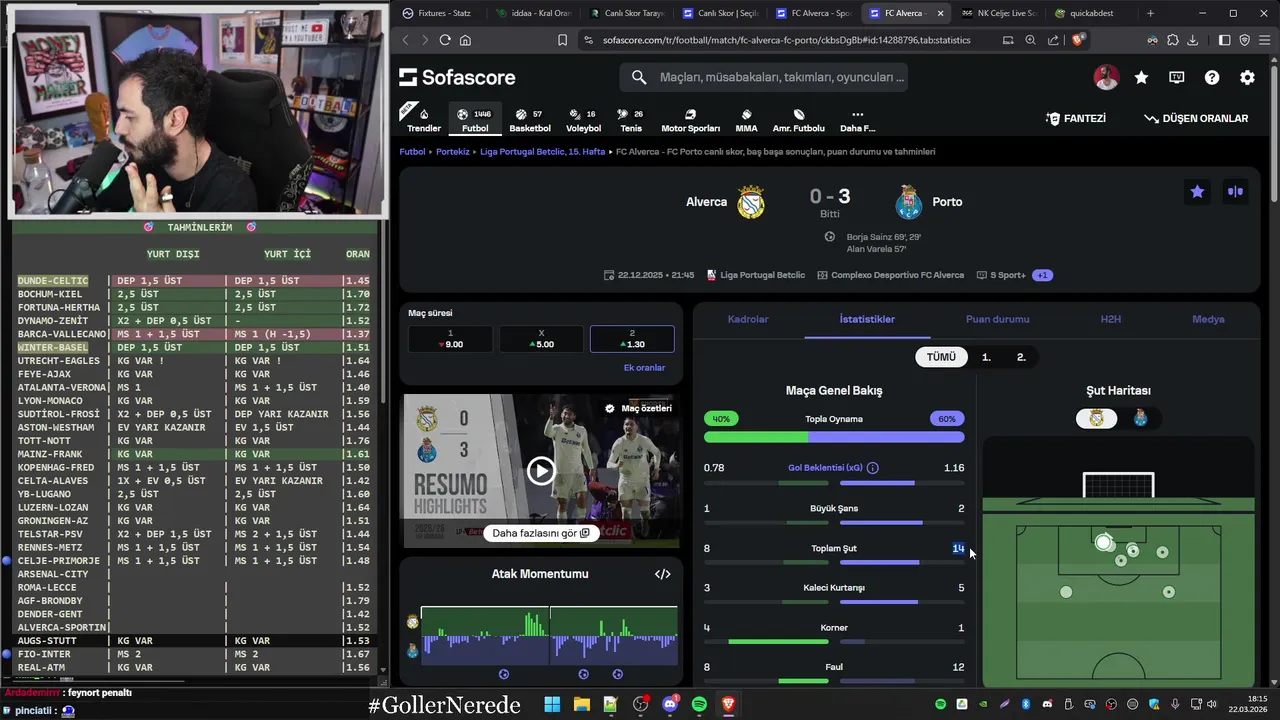Open Spotify from the taskbar
The image size is (1280, 720).
[x=699, y=704]
